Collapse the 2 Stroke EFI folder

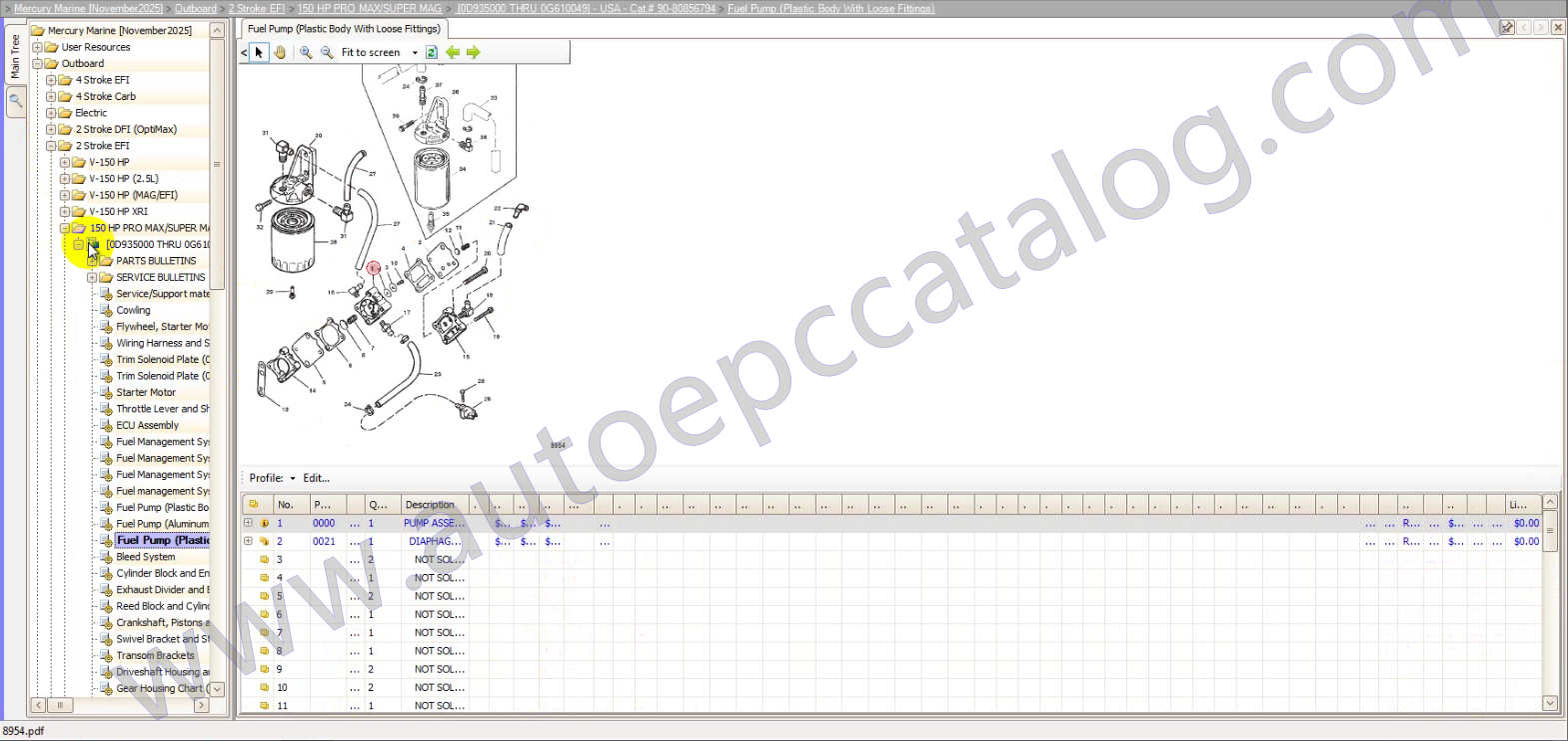[51, 146]
